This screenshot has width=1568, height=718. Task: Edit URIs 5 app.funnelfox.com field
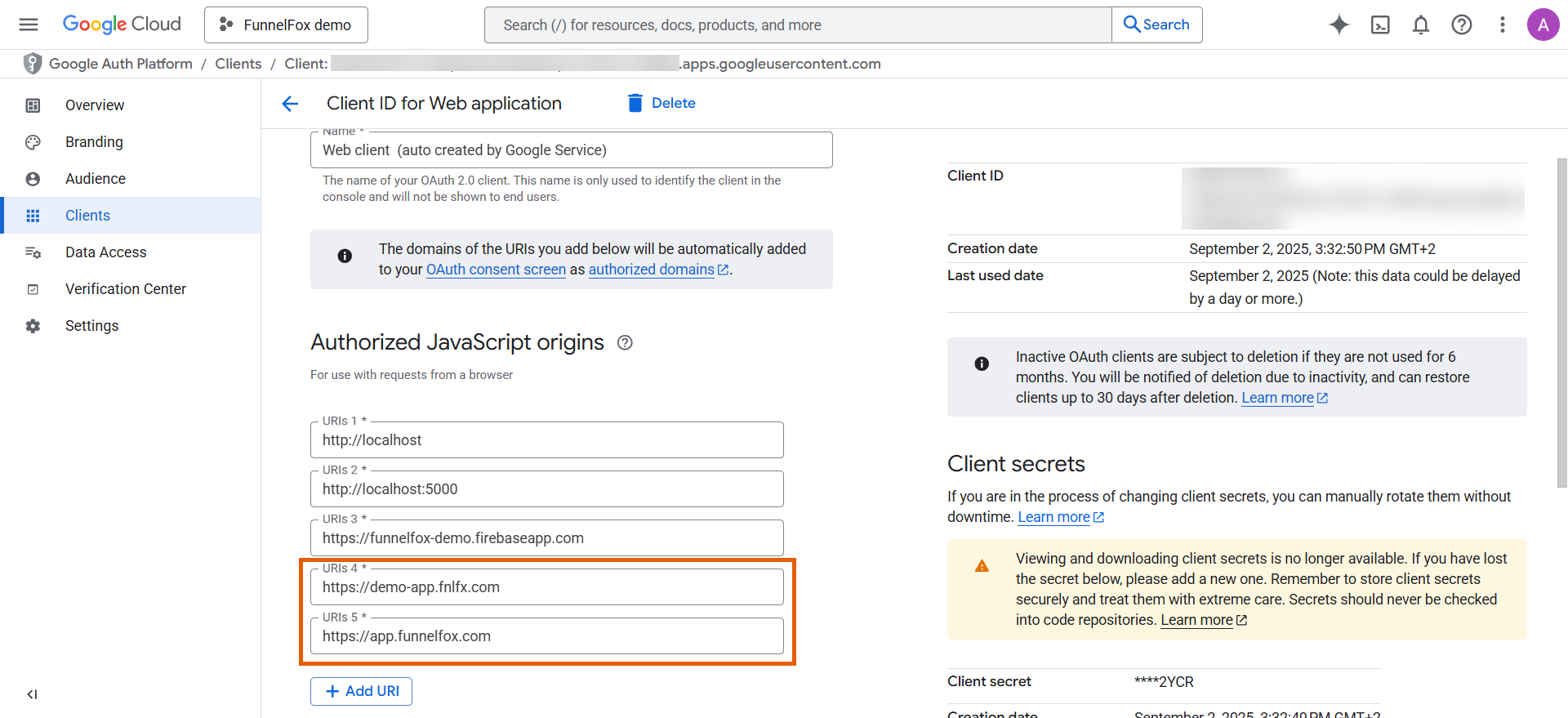pyautogui.click(x=547, y=636)
